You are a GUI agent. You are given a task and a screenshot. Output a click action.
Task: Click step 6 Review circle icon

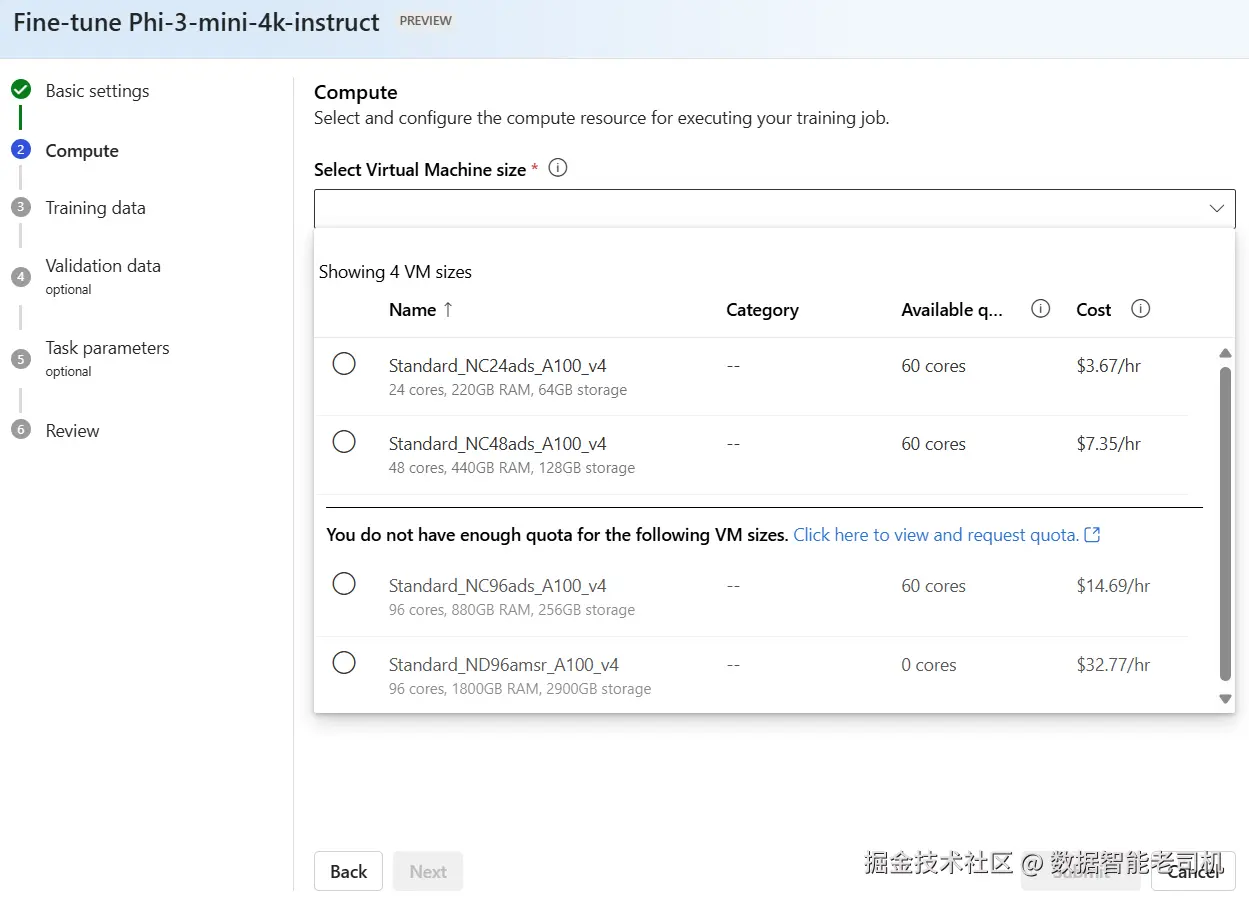tap(21, 430)
